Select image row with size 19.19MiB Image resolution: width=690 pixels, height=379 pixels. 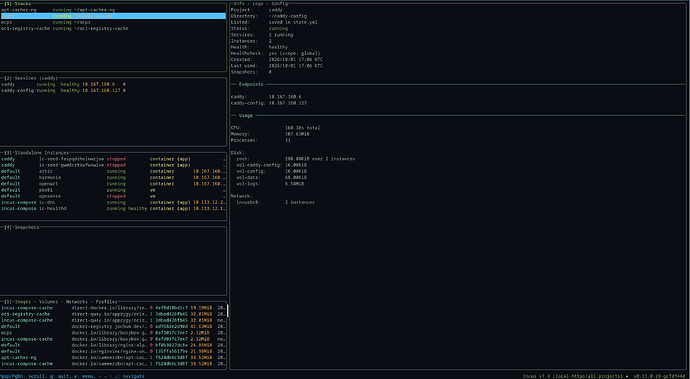point(113,308)
